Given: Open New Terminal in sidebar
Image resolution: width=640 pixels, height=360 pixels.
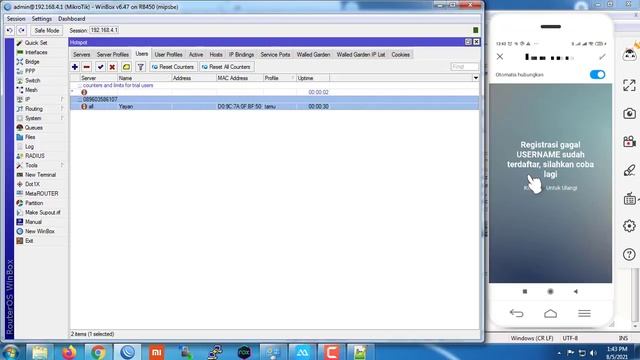Looking at the screenshot, I should 40,175.
